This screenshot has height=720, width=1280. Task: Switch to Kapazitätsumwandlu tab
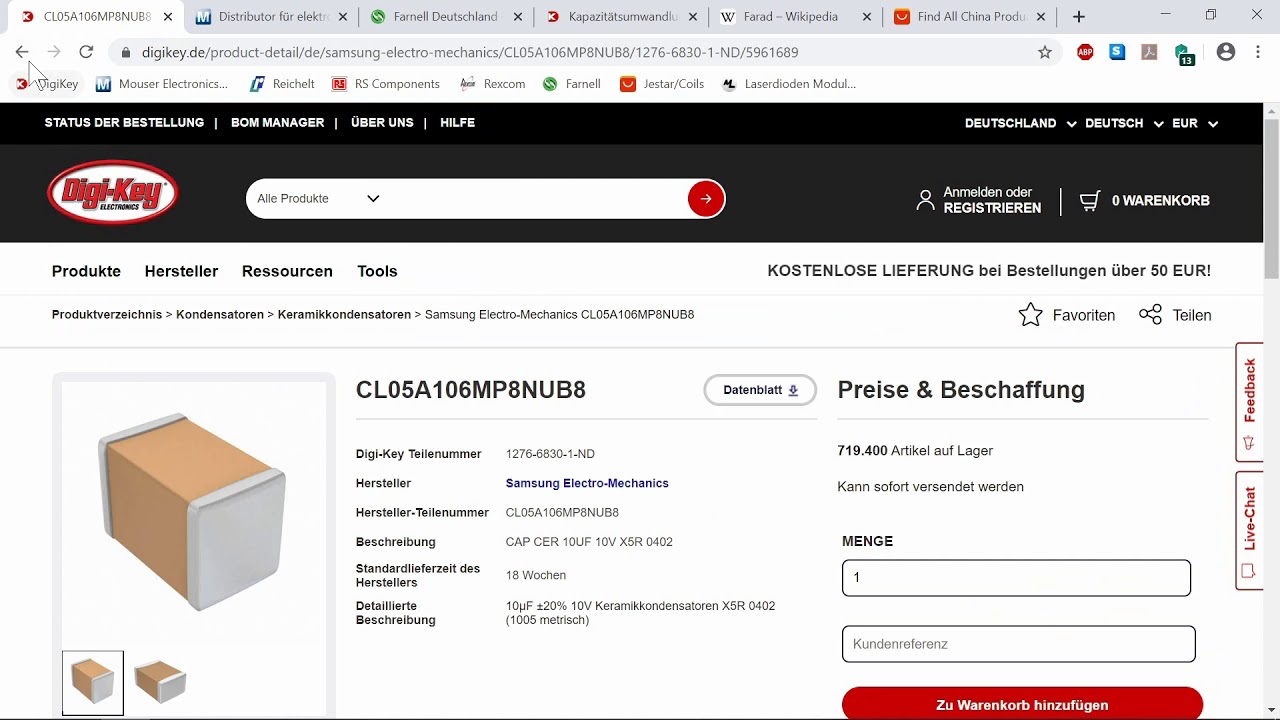[x=622, y=17]
